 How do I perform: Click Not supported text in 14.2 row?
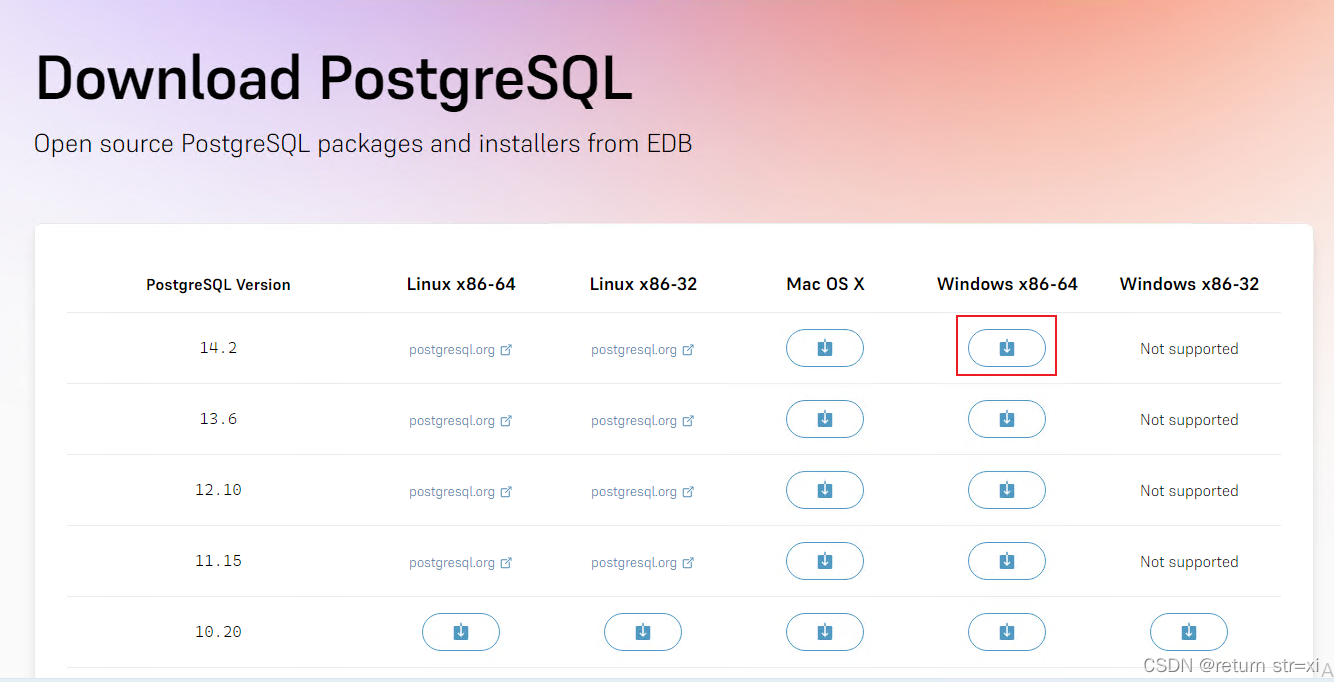[x=1189, y=349]
